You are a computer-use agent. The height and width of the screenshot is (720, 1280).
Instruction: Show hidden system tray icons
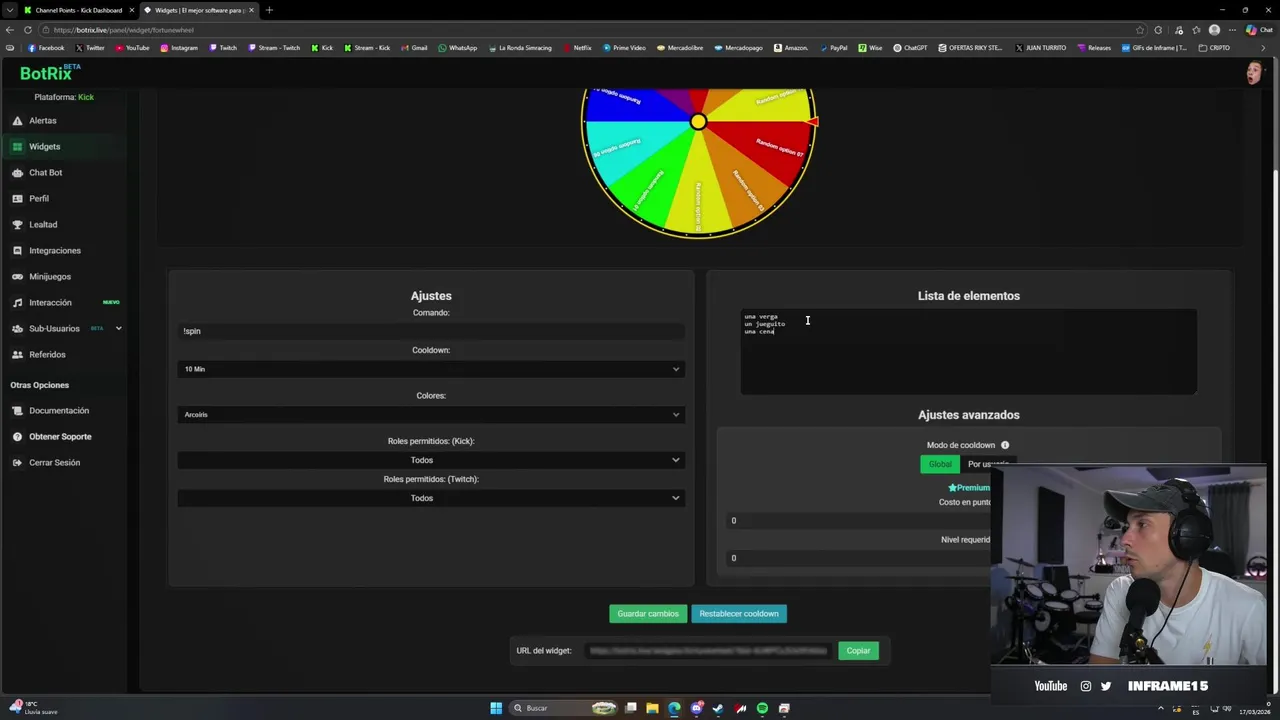point(1161,708)
